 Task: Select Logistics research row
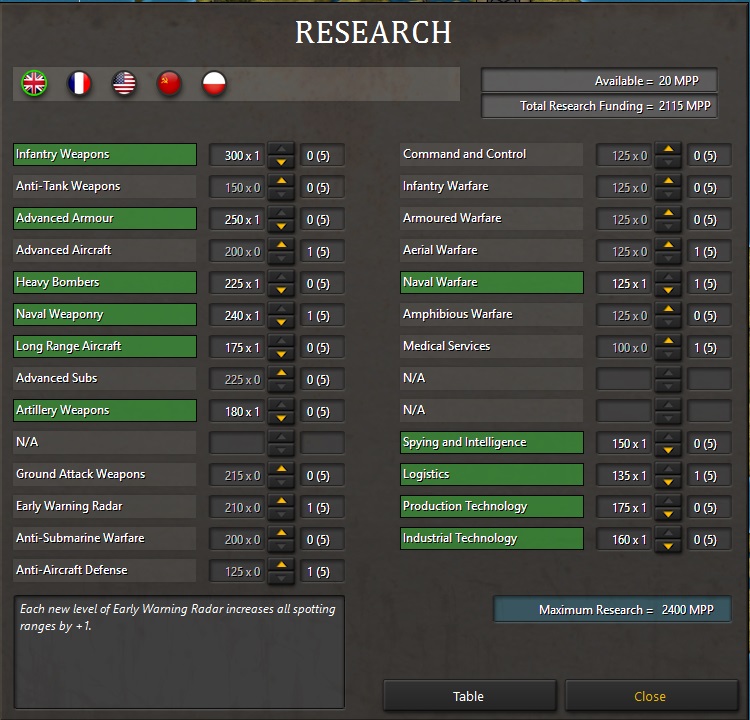[492, 475]
